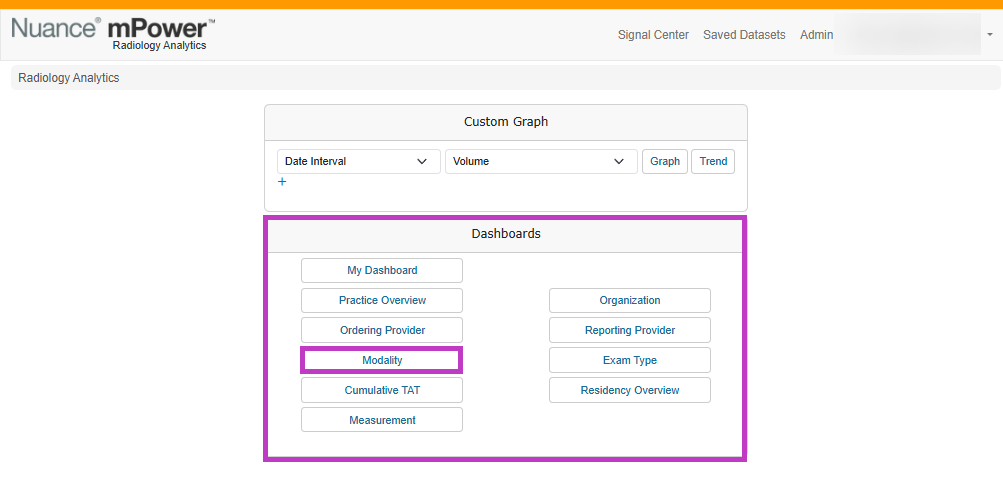Open the Date Interval dropdown

tap(359, 161)
